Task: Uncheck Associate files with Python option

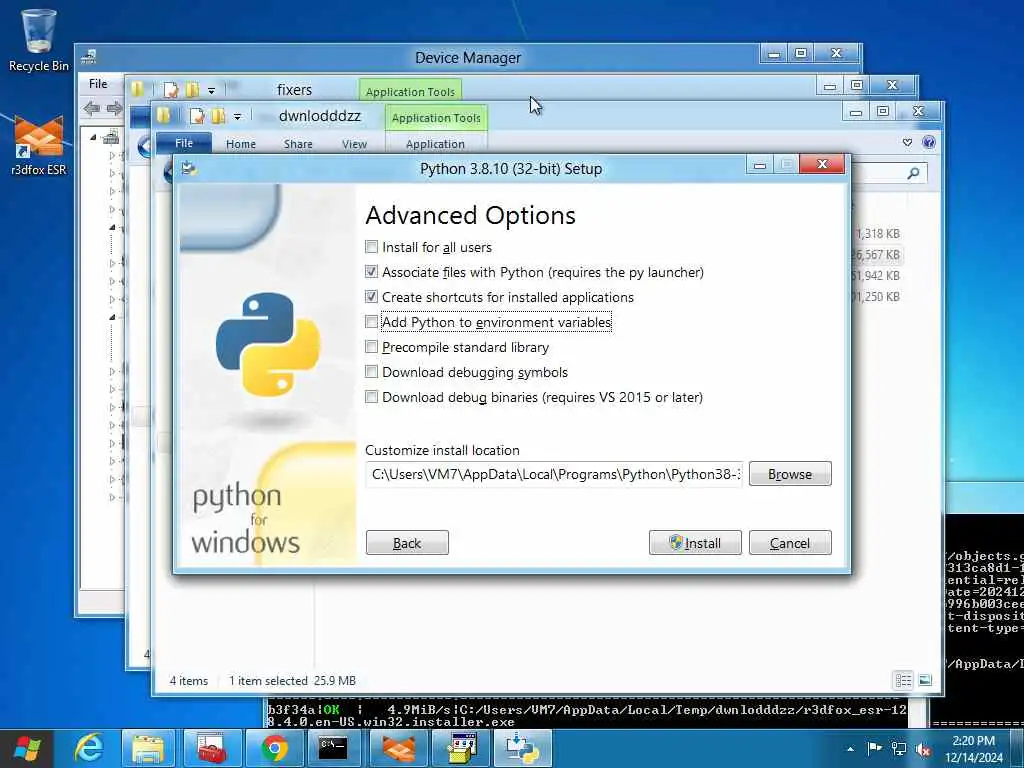Action: point(372,272)
